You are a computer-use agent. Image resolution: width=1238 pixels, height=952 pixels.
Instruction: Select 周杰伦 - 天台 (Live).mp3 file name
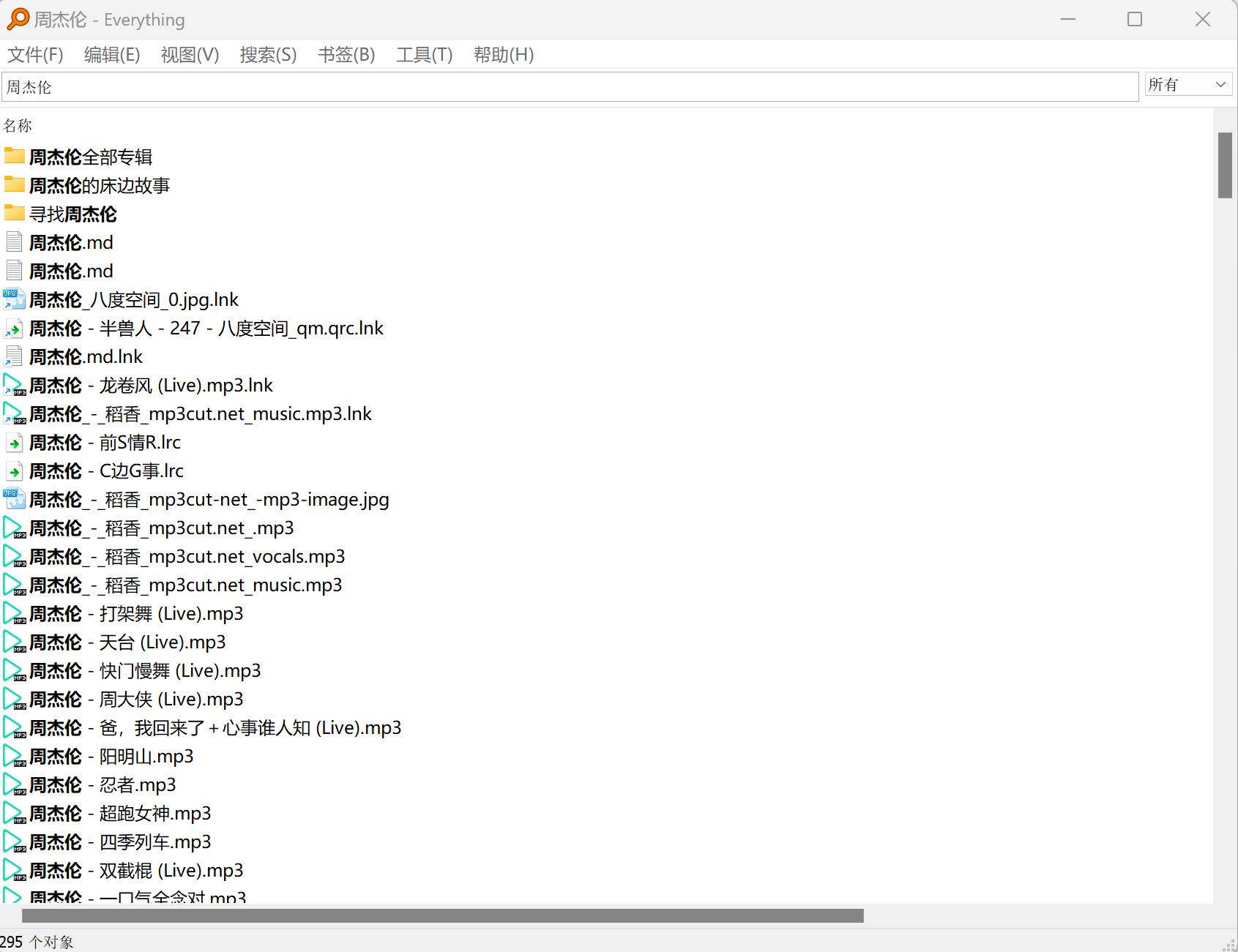coord(128,642)
